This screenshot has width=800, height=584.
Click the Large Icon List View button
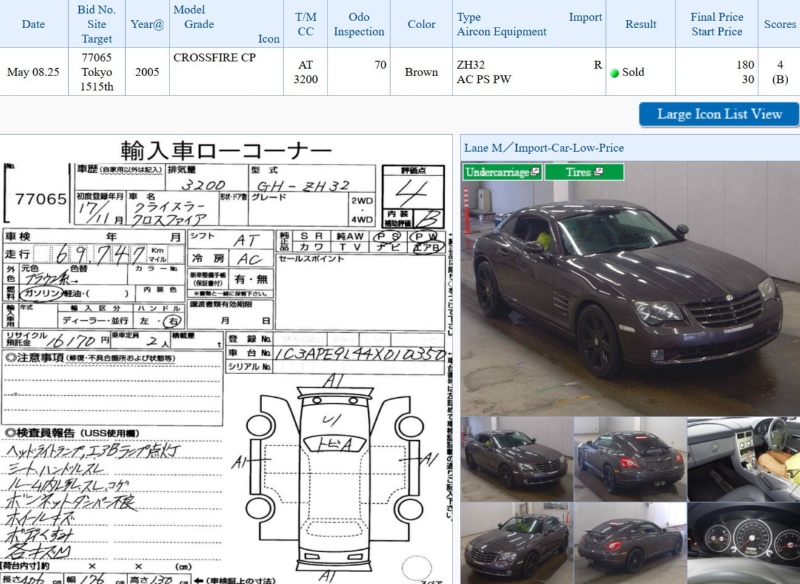[719, 114]
